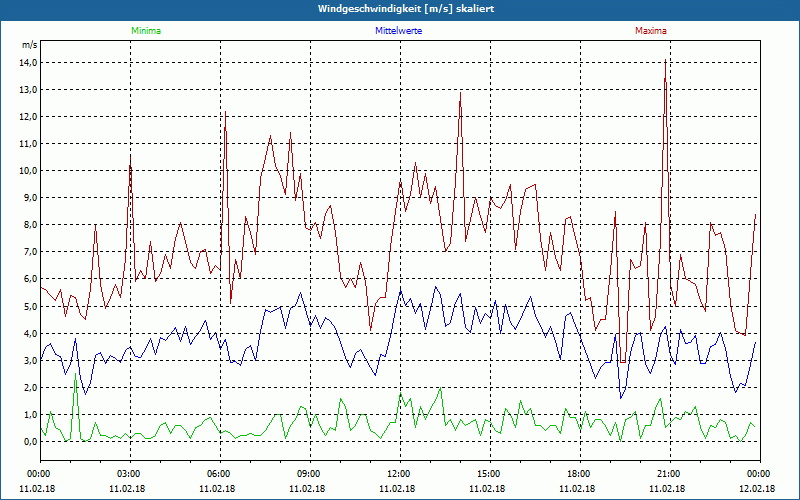Click the '14,0' y-axis value
Viewport: 800px width, 500px height.
28,63
